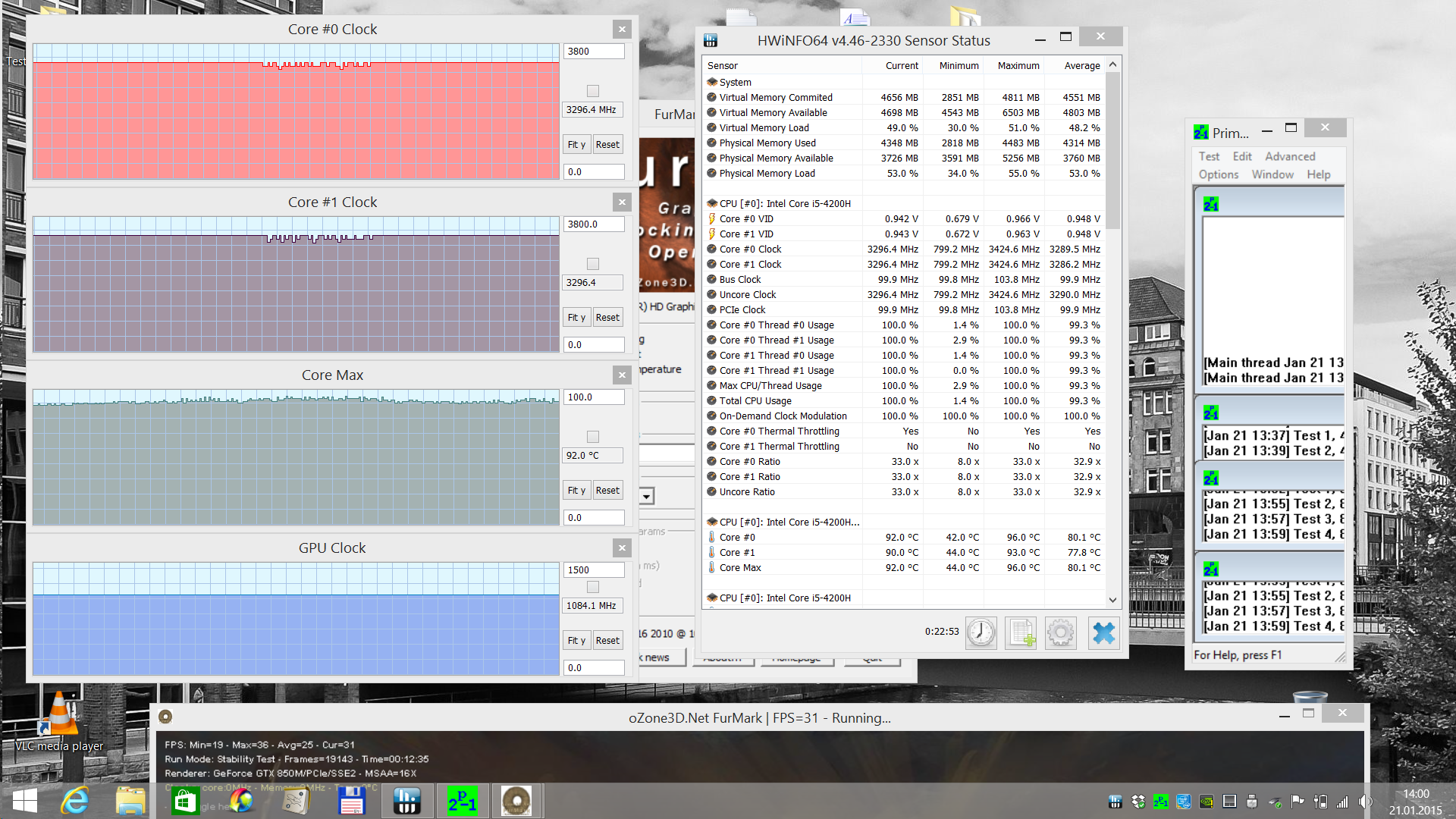Select the Core #0 Thermal Throttling row
This screenshot has width=1456, height=819.
904,431
